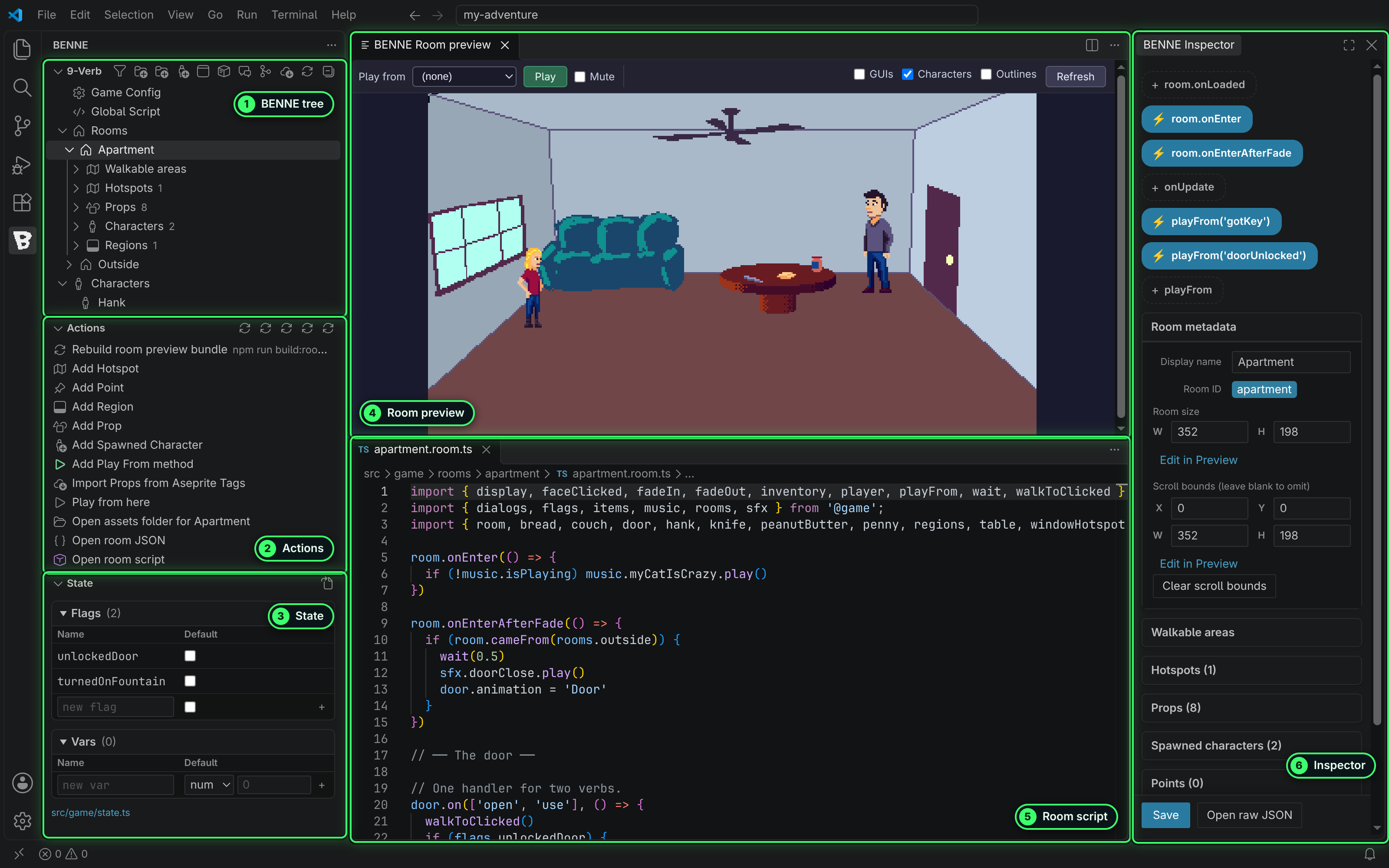1389x868 pixels.
Task: Open the num type dropdown for the new var
Action: tap(209, 785)
